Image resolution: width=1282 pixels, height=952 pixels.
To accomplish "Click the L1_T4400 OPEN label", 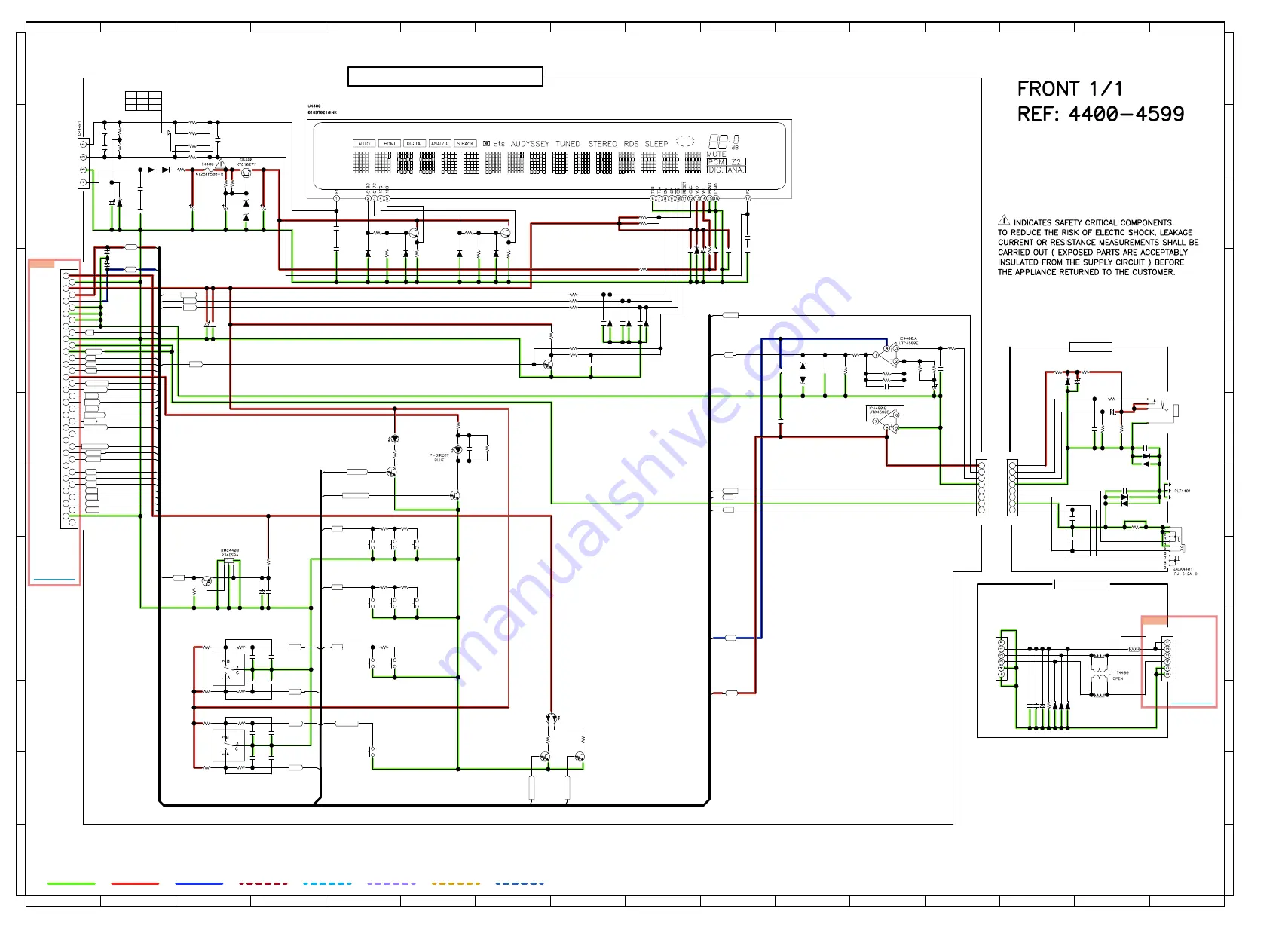I will pos(1118,675).
